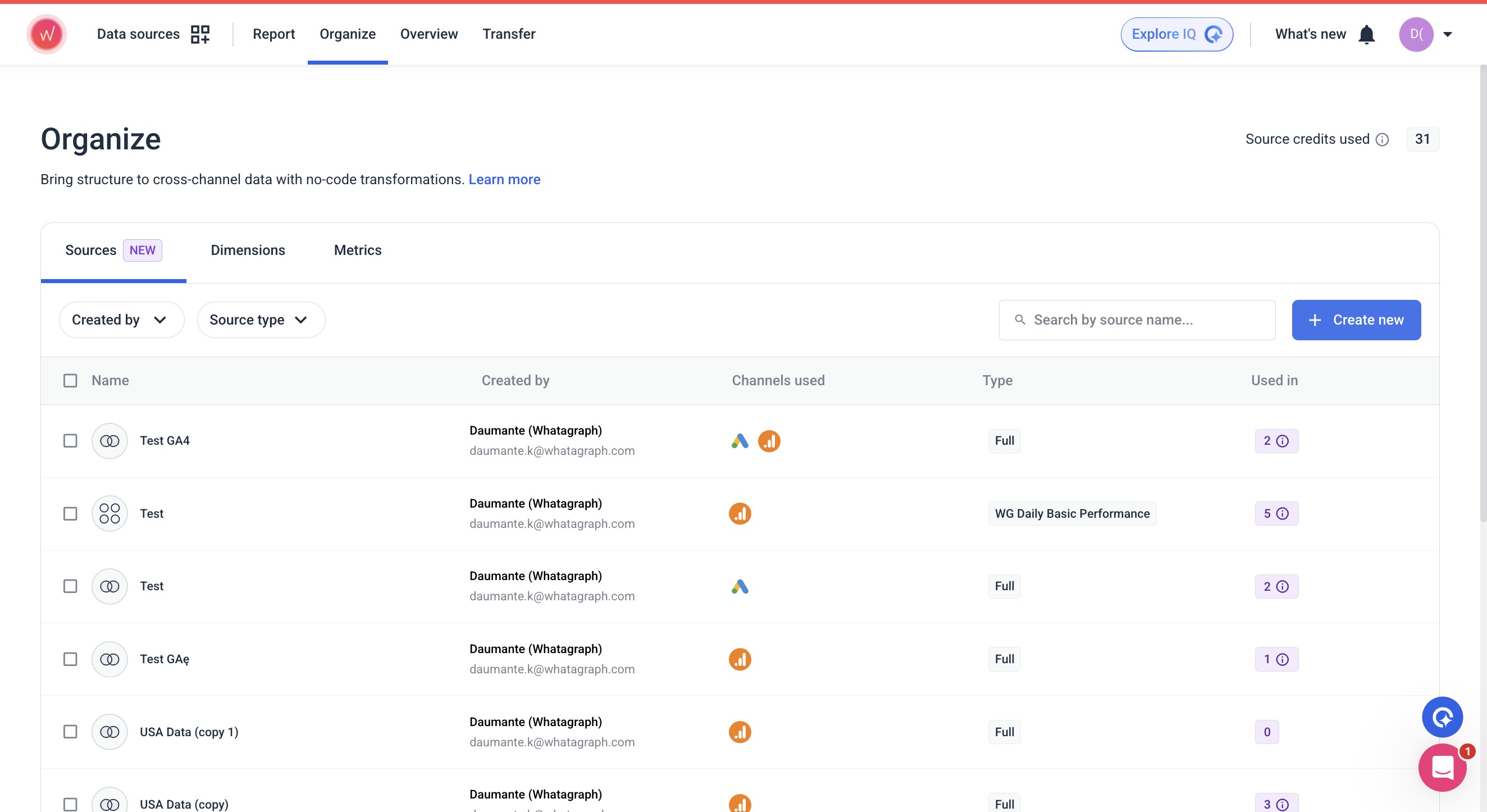
Task: Open the What's new bell notifications
Action: (1366, 35)
